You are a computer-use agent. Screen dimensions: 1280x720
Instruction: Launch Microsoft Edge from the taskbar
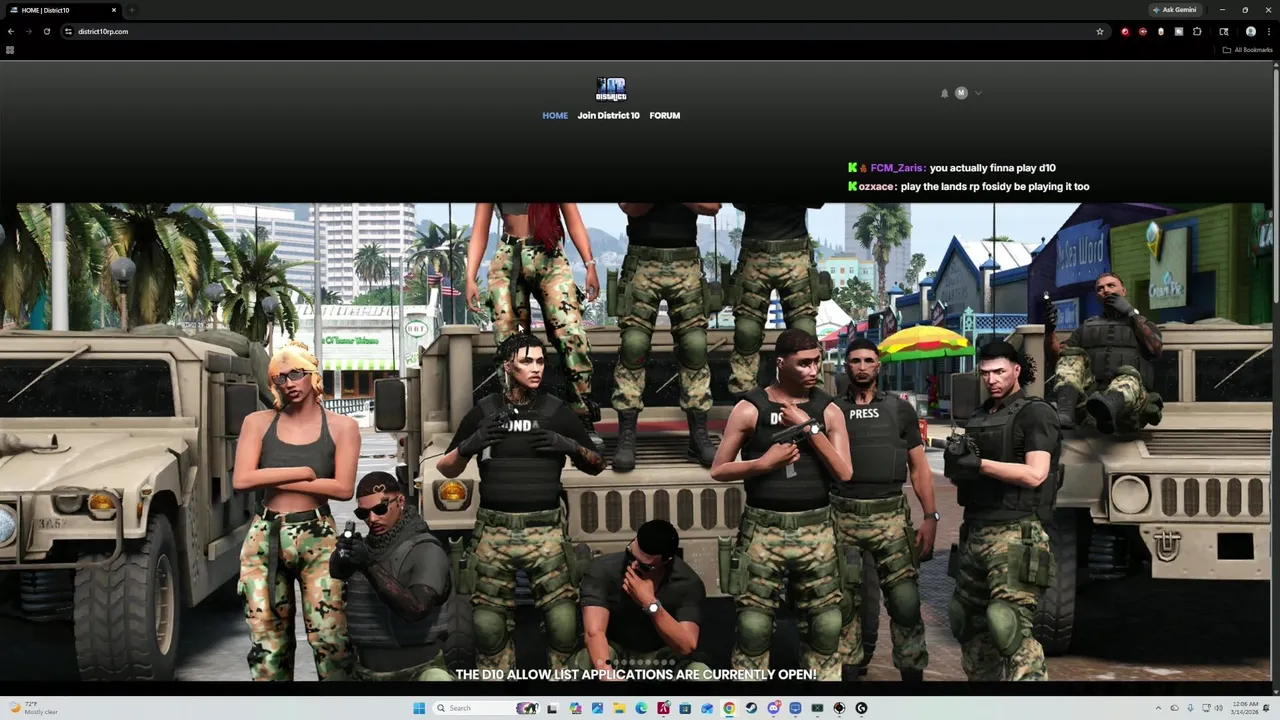pyautogui.click(x=641, y=708)
